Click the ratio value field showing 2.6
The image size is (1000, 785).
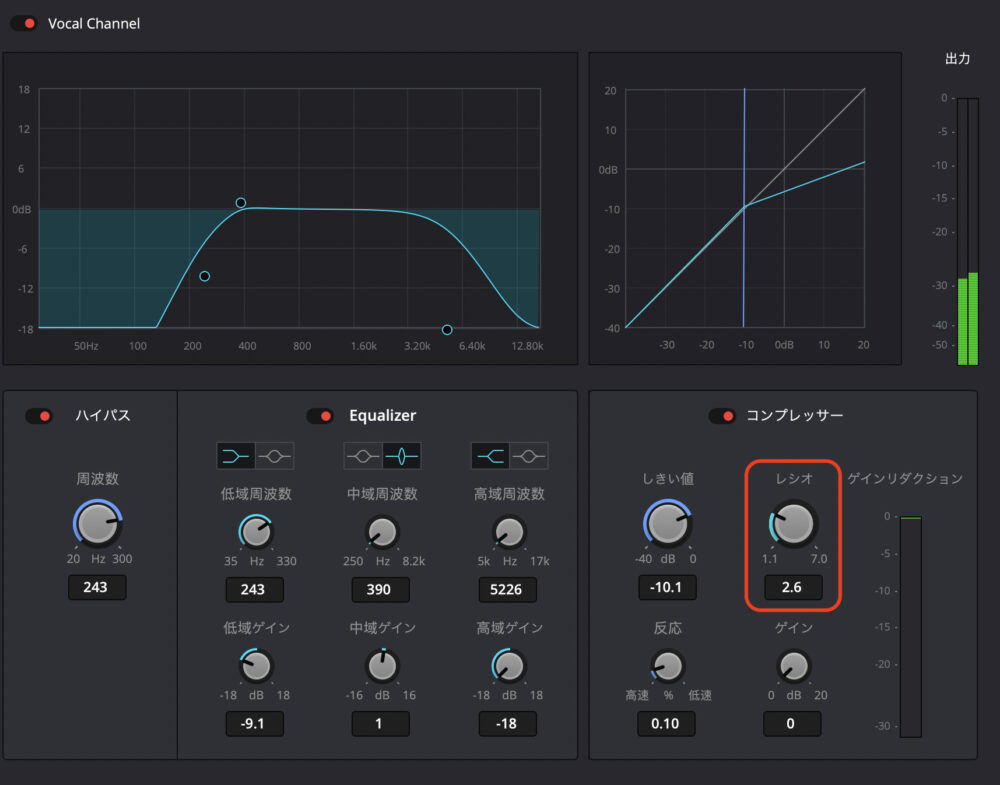click(792, 587)
